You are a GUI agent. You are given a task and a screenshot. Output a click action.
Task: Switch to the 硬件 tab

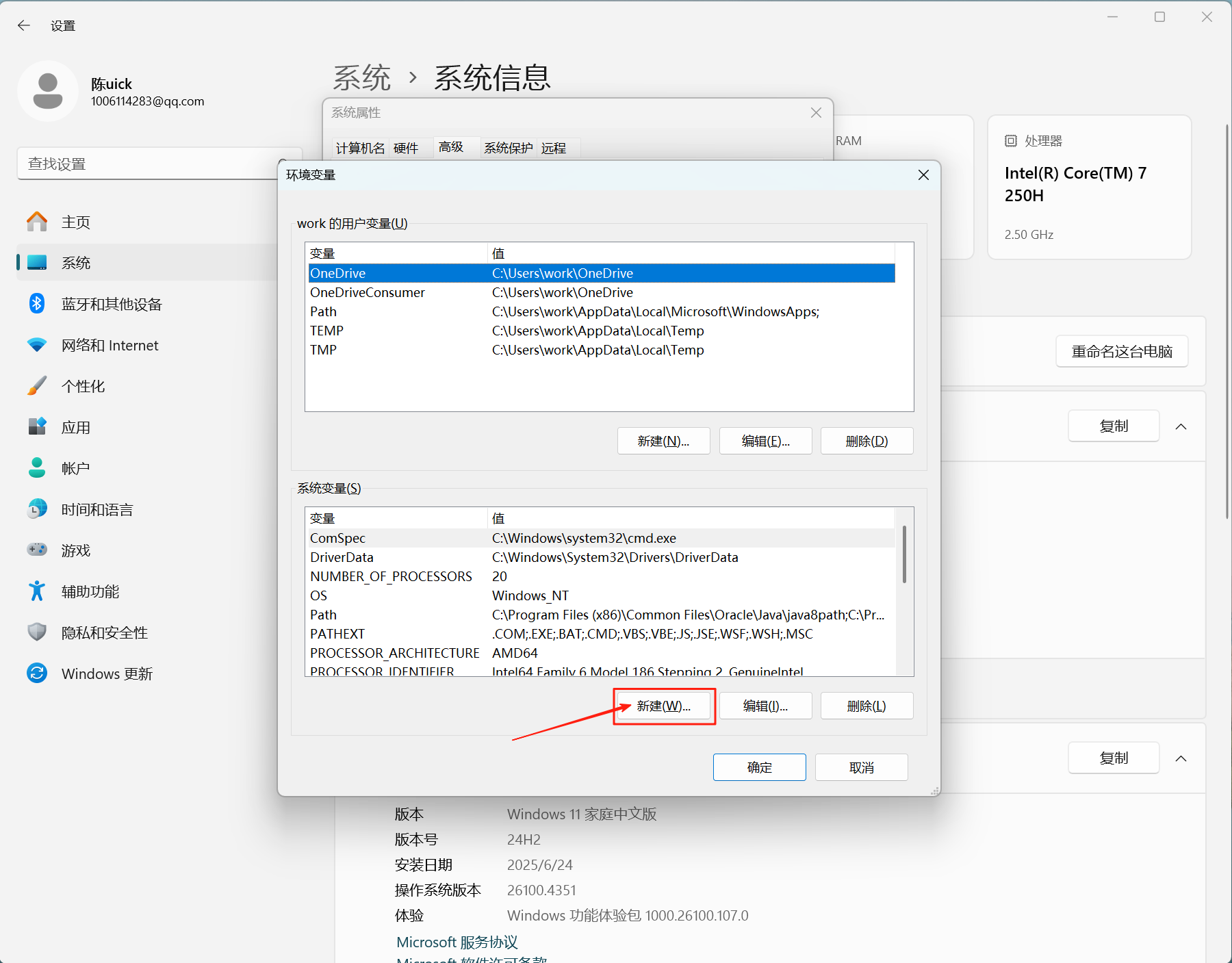(x=405, y=148)
